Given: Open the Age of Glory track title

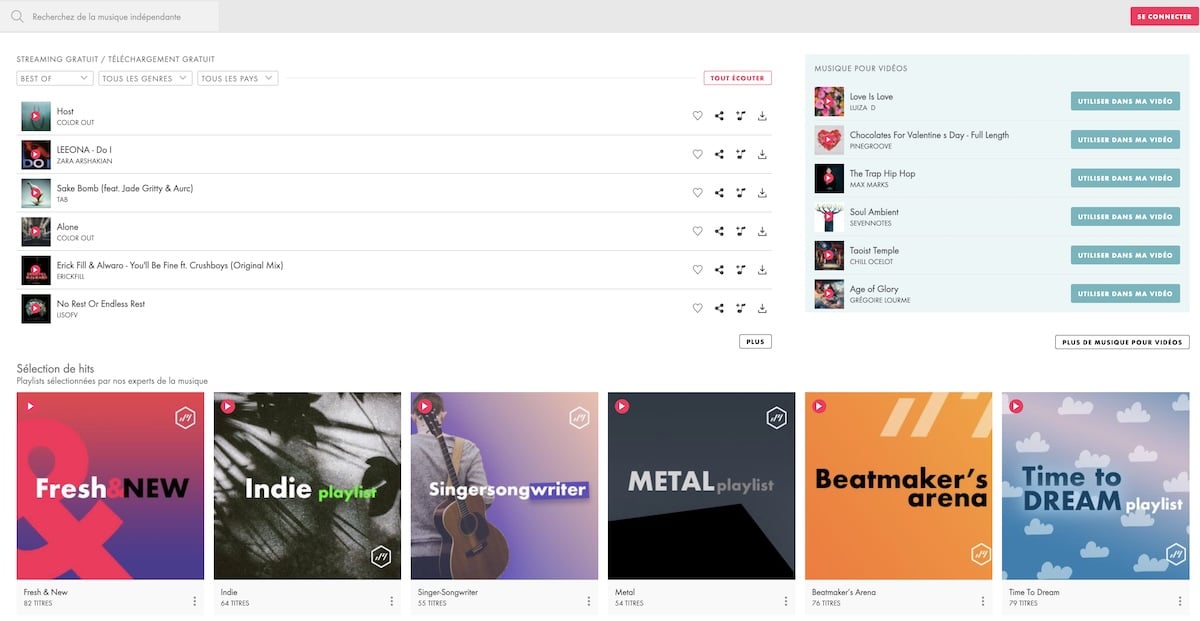Looking at the screenshot, I should (x=874, y=289).
